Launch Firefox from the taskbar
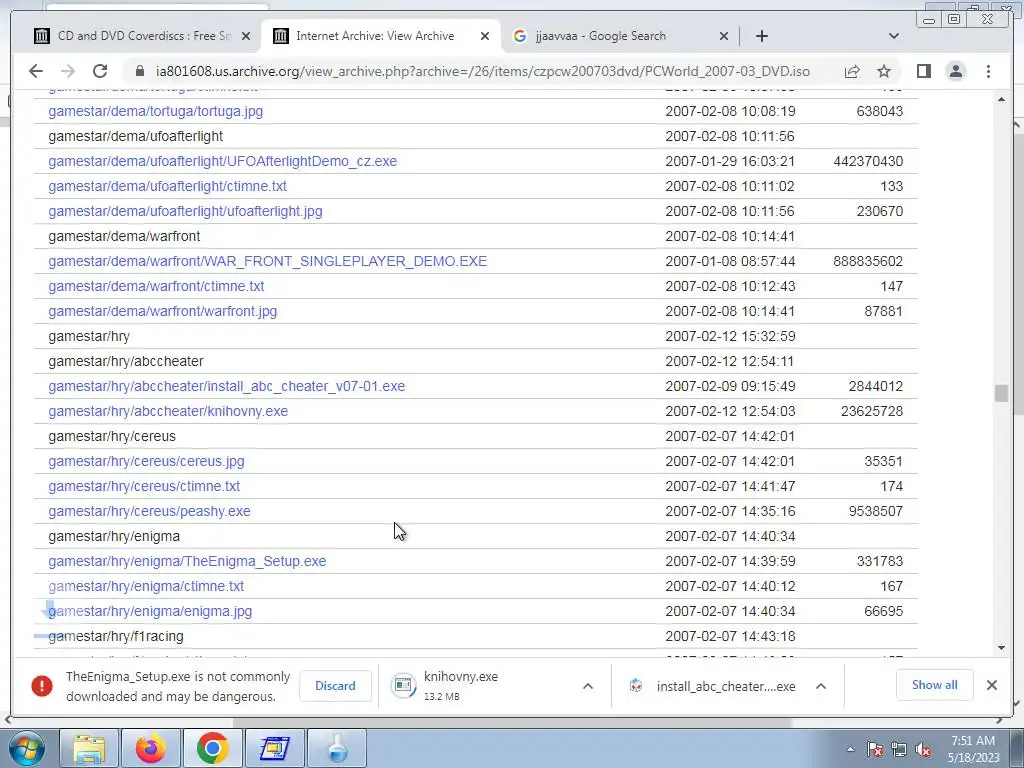 150,748
